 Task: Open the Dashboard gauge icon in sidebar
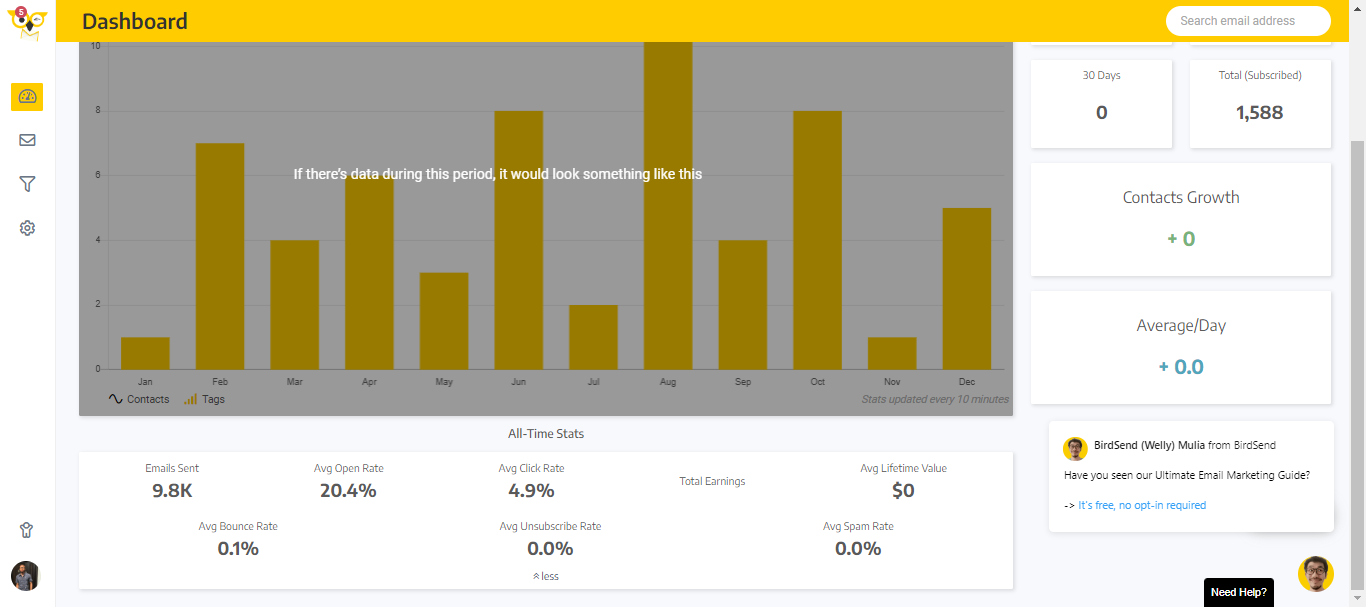[x=27, y=97]
